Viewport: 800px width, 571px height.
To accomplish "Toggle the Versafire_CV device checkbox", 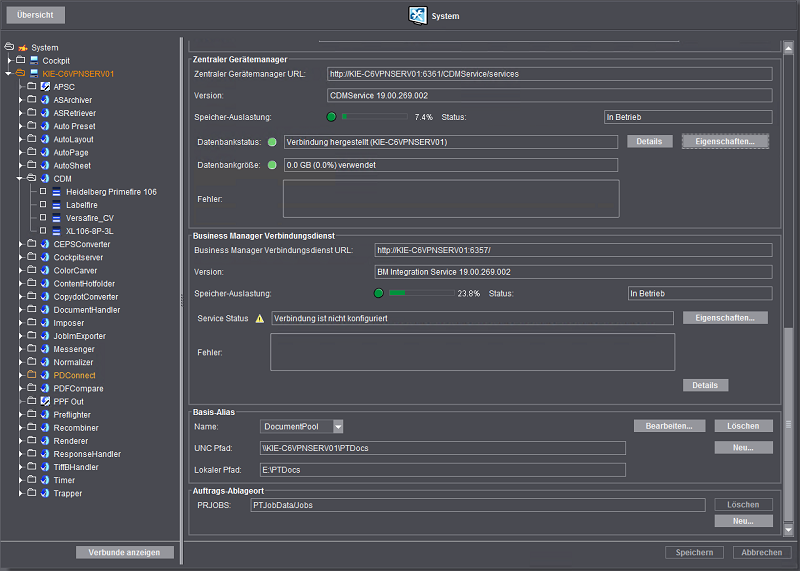I will click(43, 218).
